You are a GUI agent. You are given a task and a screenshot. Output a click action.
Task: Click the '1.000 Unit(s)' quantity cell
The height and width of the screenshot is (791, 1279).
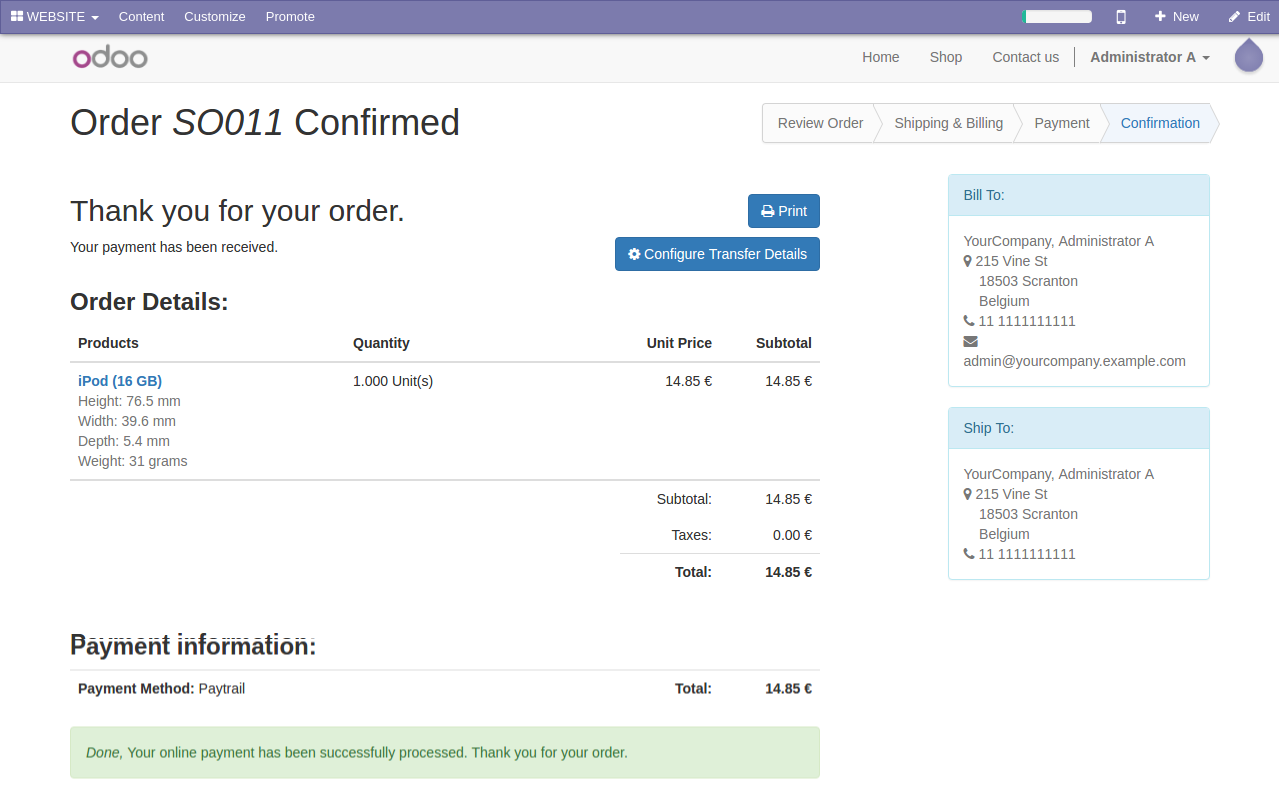393,381
